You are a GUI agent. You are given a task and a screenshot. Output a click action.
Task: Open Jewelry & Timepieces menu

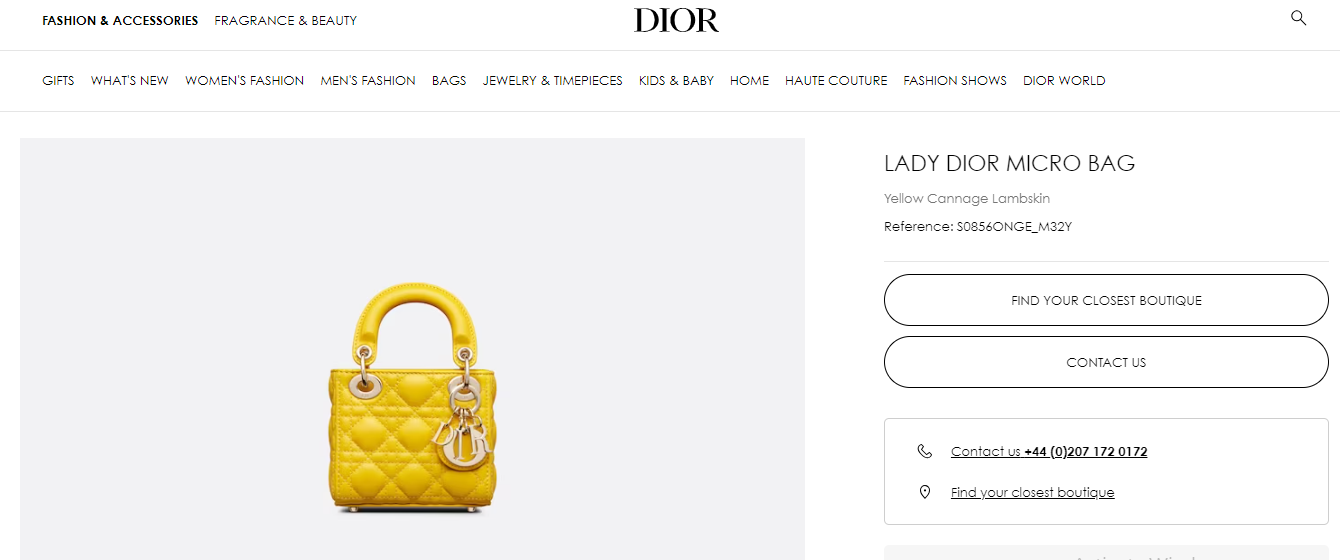[x=553, y=81]
